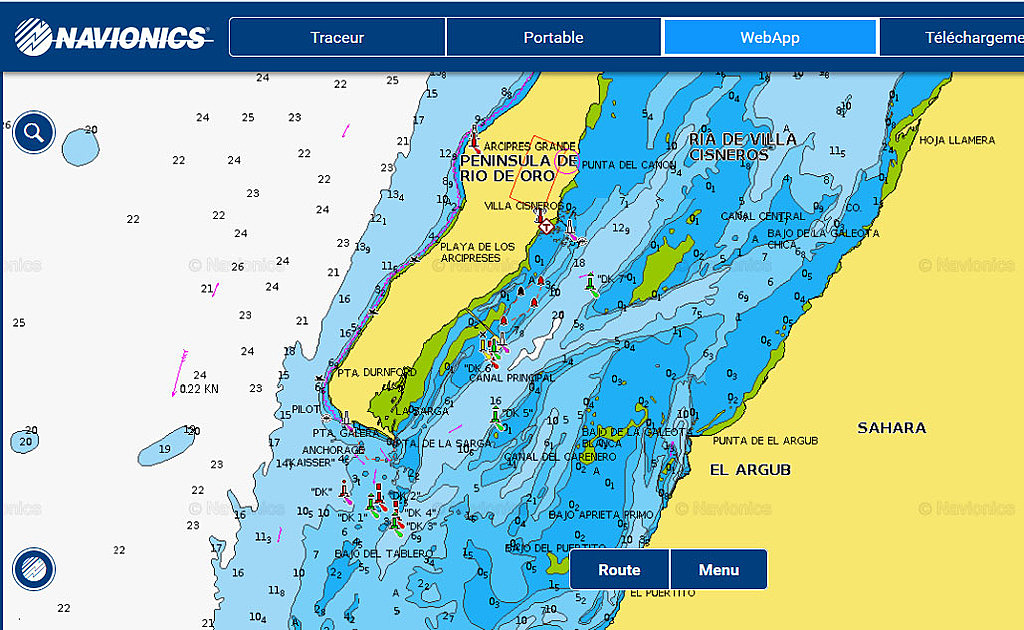The image size is (1024, 630).
Task: Switch to the Traceur tab
Action: pos(337,37)
